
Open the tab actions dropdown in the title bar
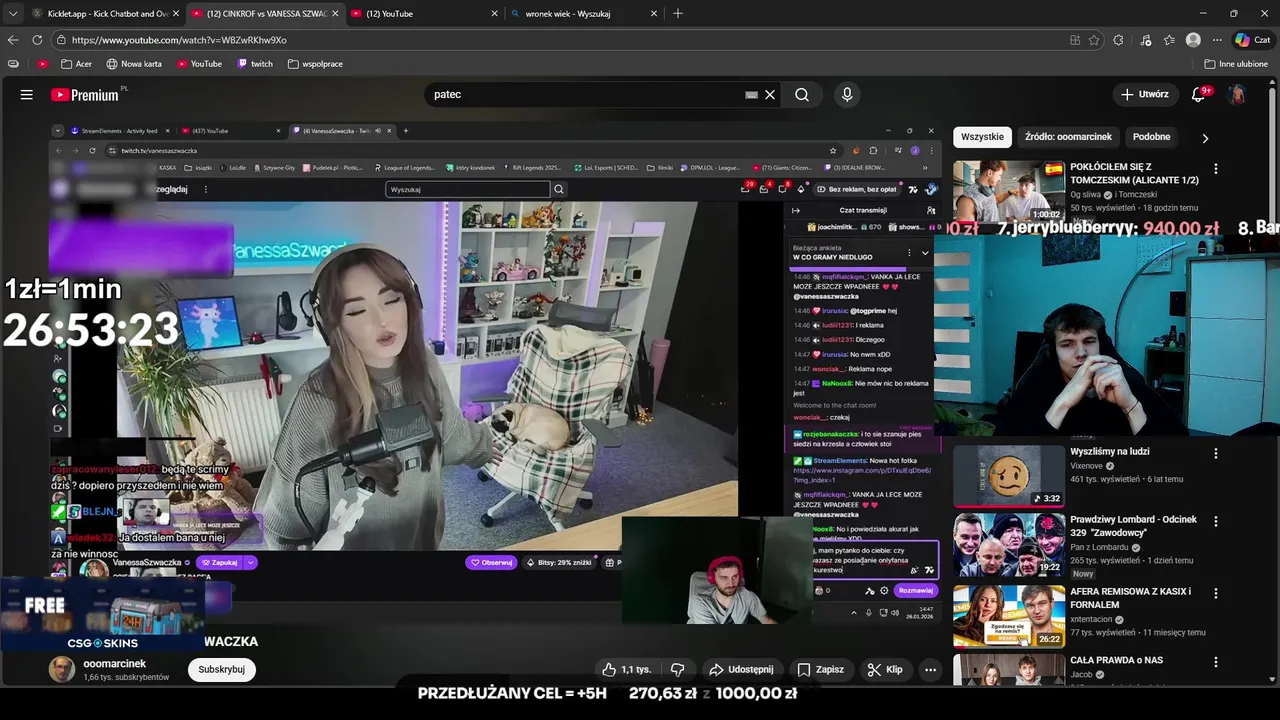pyautogui.click(x=13, y=13)
